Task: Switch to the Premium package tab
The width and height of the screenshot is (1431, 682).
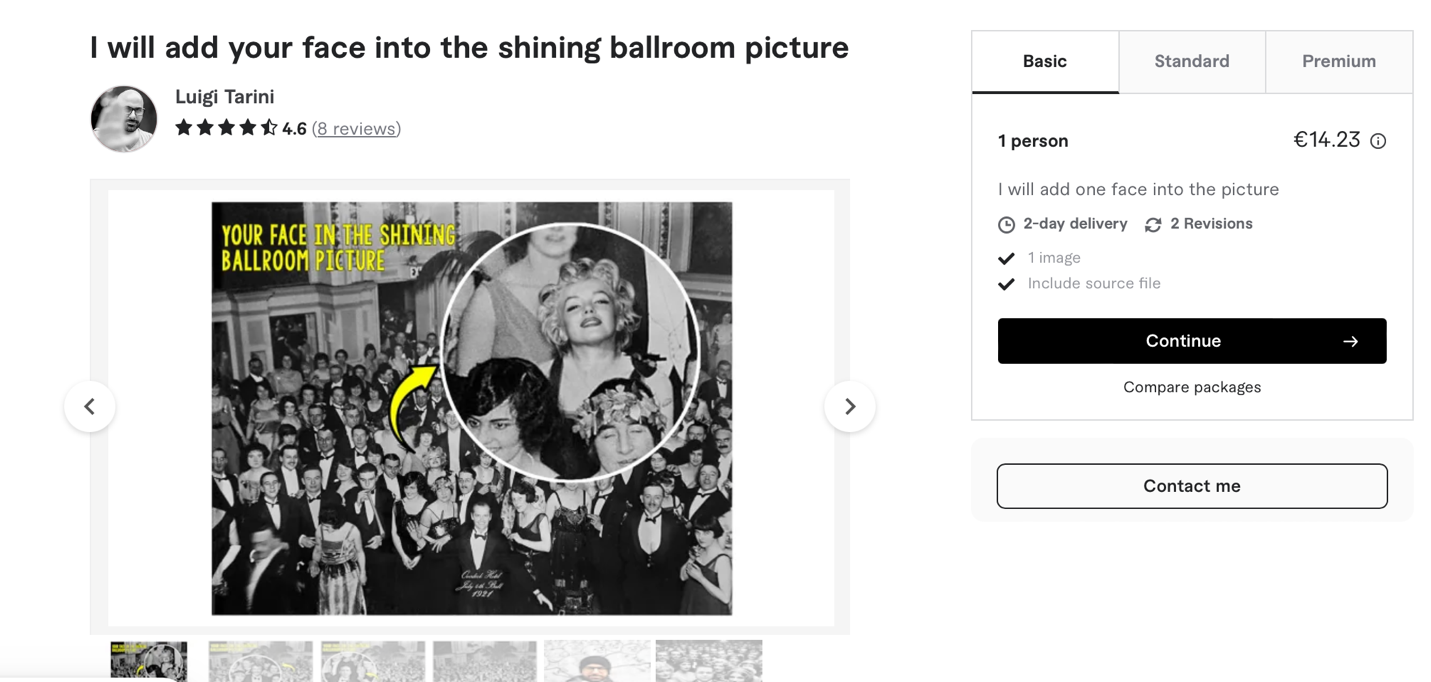Action: click(x=1338, y=61)
